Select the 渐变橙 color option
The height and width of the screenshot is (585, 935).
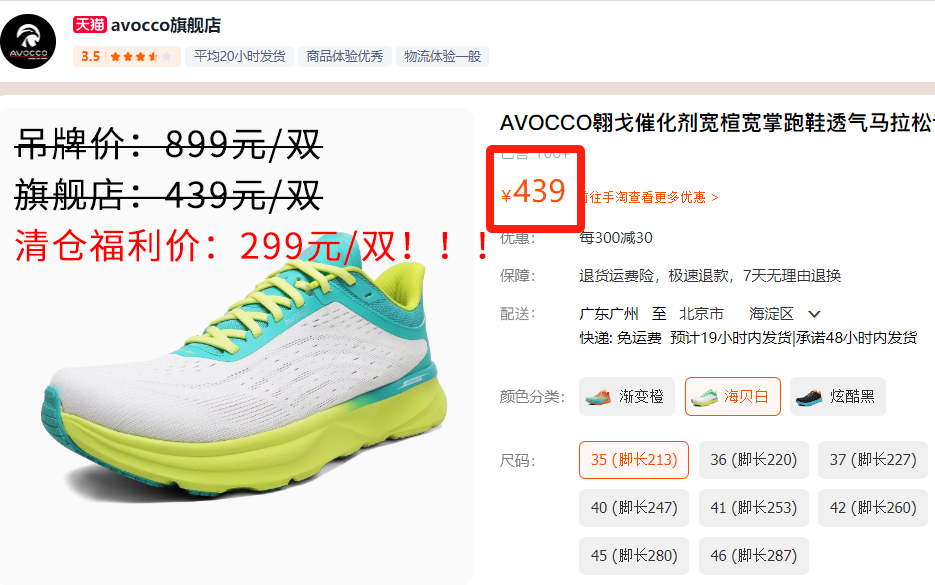pyautogui.click(x=627, y=397)
